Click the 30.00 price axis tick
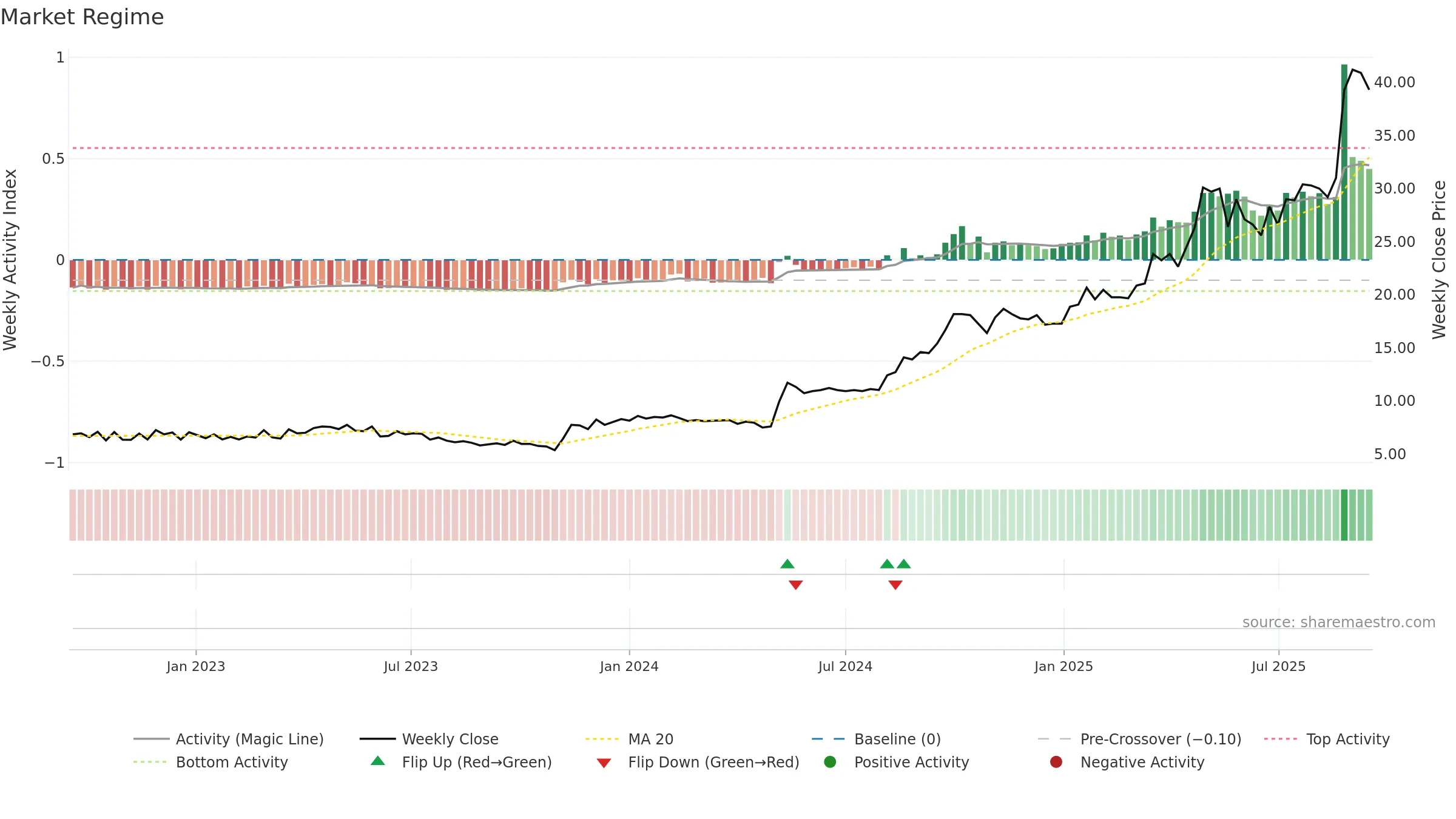 tap(1395, 188)
